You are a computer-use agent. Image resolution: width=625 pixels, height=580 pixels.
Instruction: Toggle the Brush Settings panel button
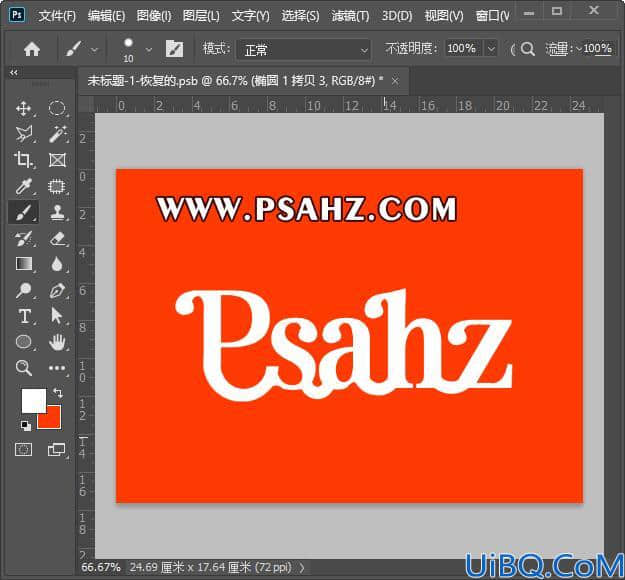click(x=174, y=49)
